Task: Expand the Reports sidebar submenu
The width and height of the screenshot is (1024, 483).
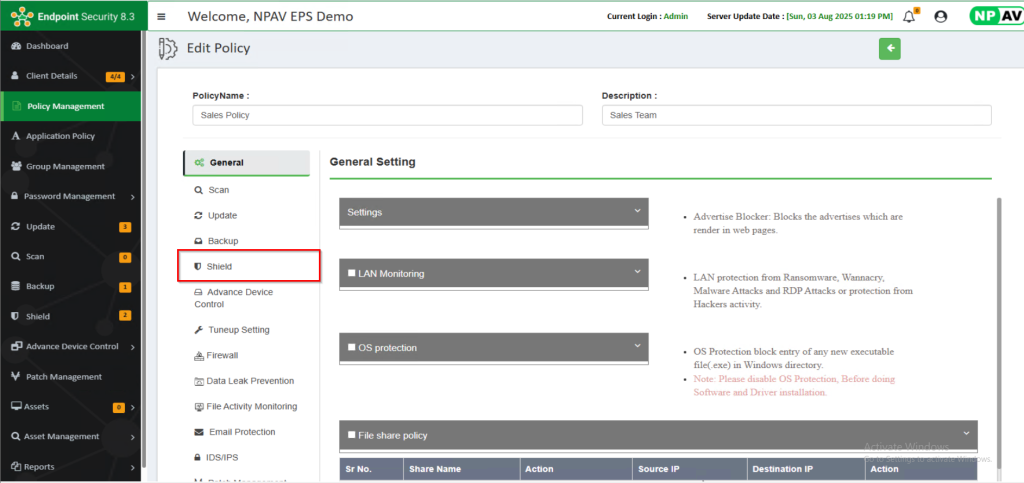Action: 132,467
